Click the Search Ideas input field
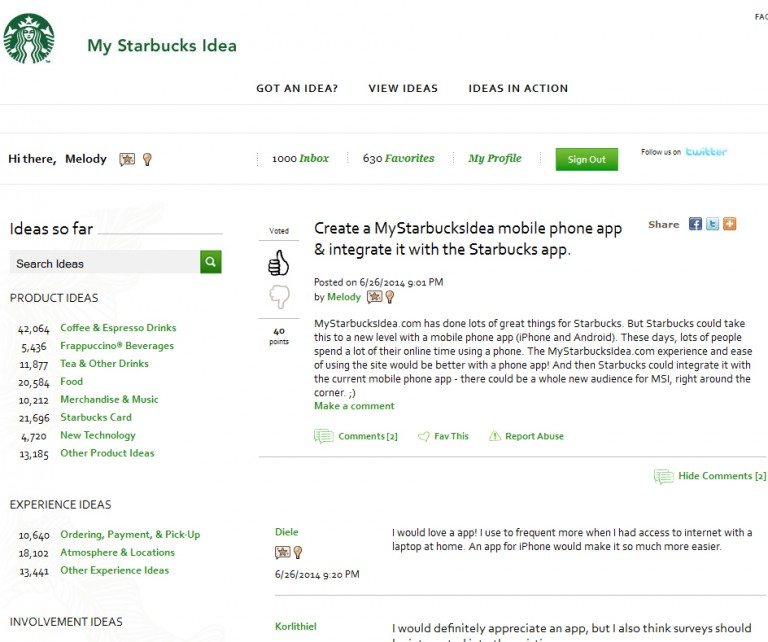 [x=105, y=262]
